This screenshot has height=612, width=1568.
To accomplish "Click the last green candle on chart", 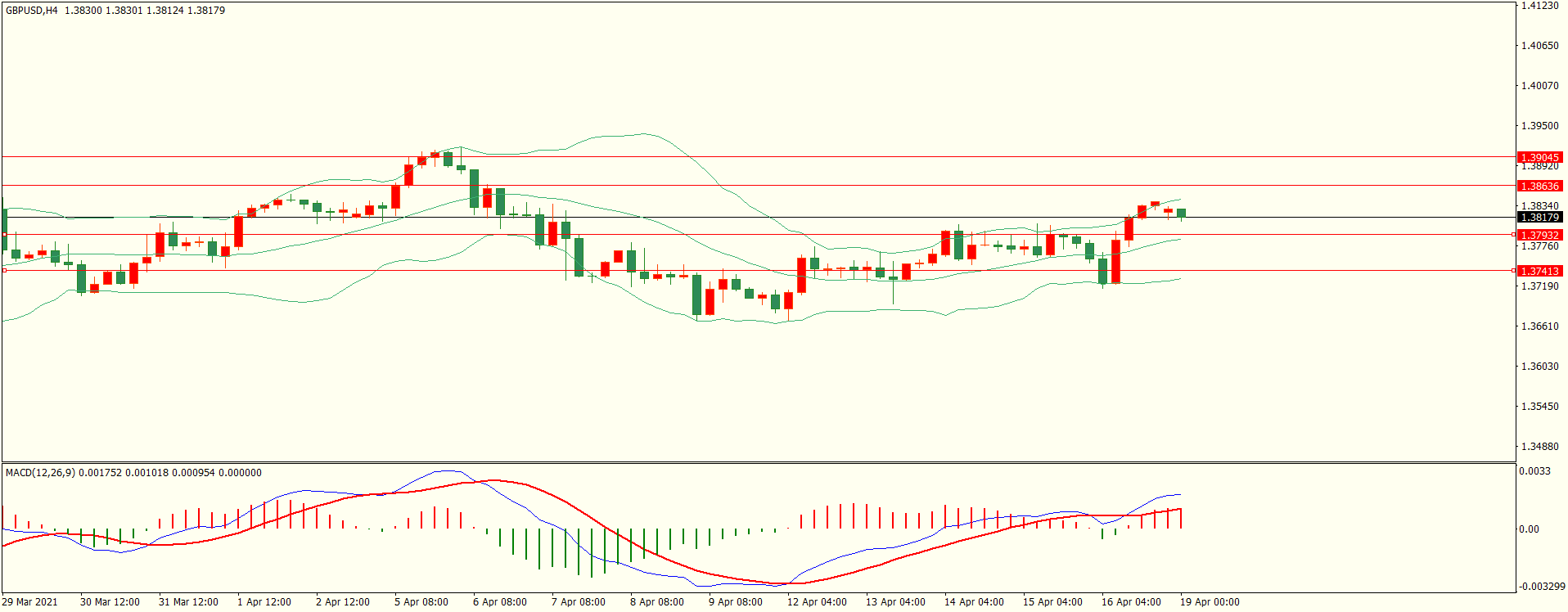I will click(1181, 214).
